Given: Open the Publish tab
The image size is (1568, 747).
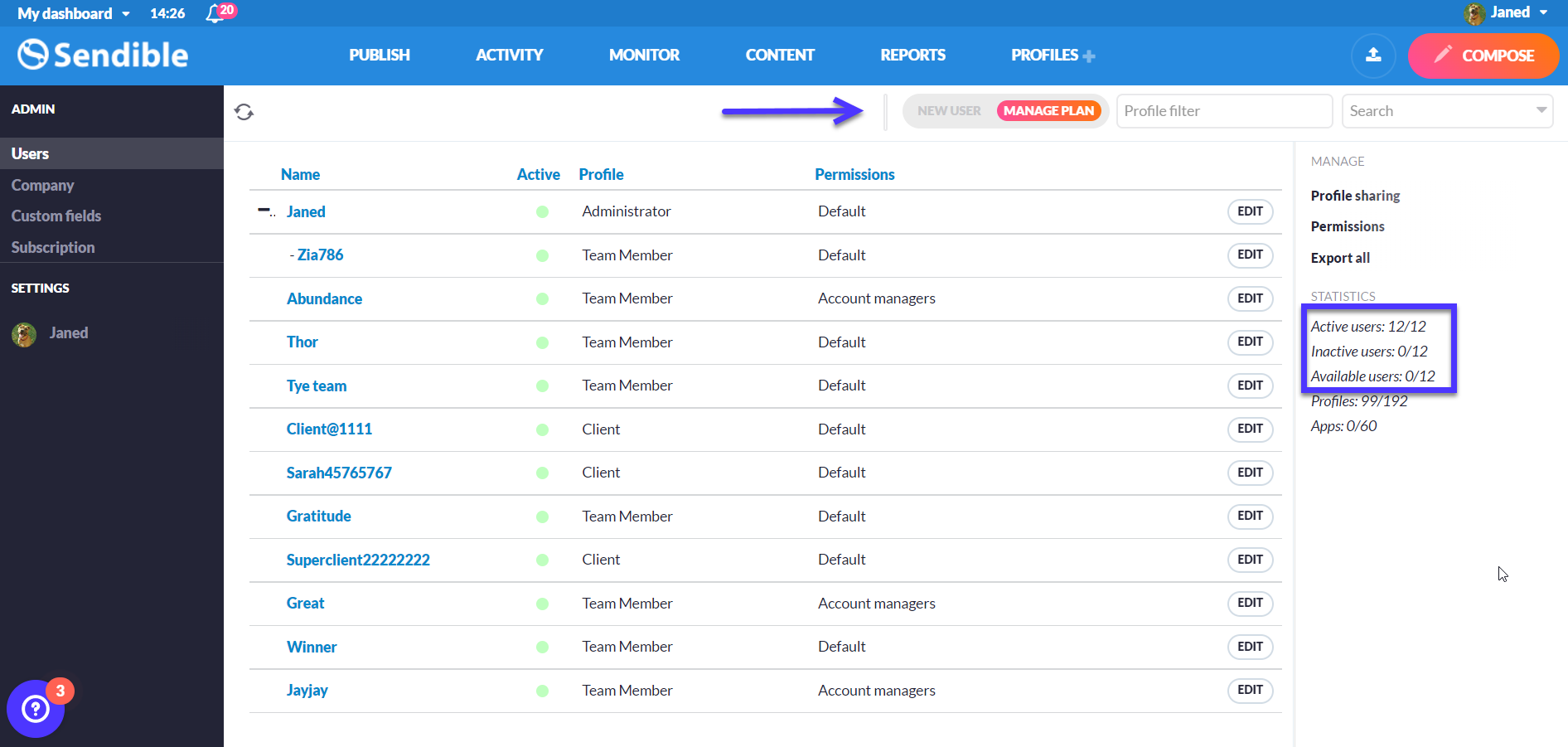Looking at the screenshot, I should tap(380, 56).
